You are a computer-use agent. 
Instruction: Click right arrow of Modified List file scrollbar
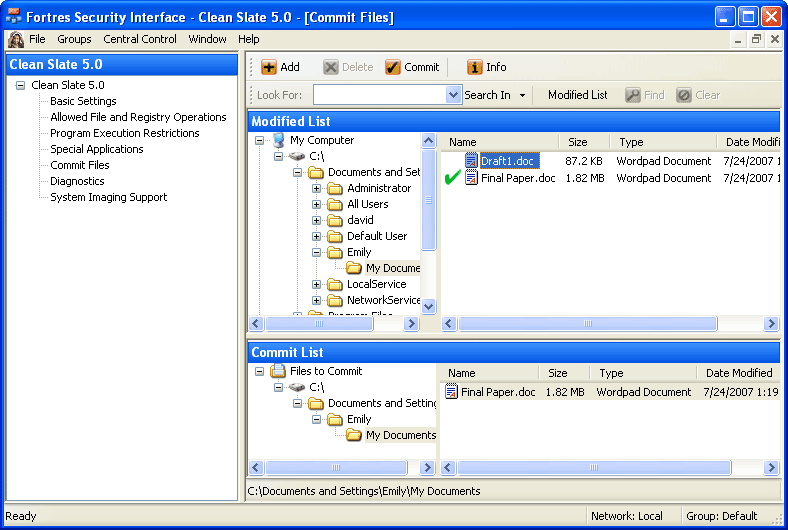[771, 324]
